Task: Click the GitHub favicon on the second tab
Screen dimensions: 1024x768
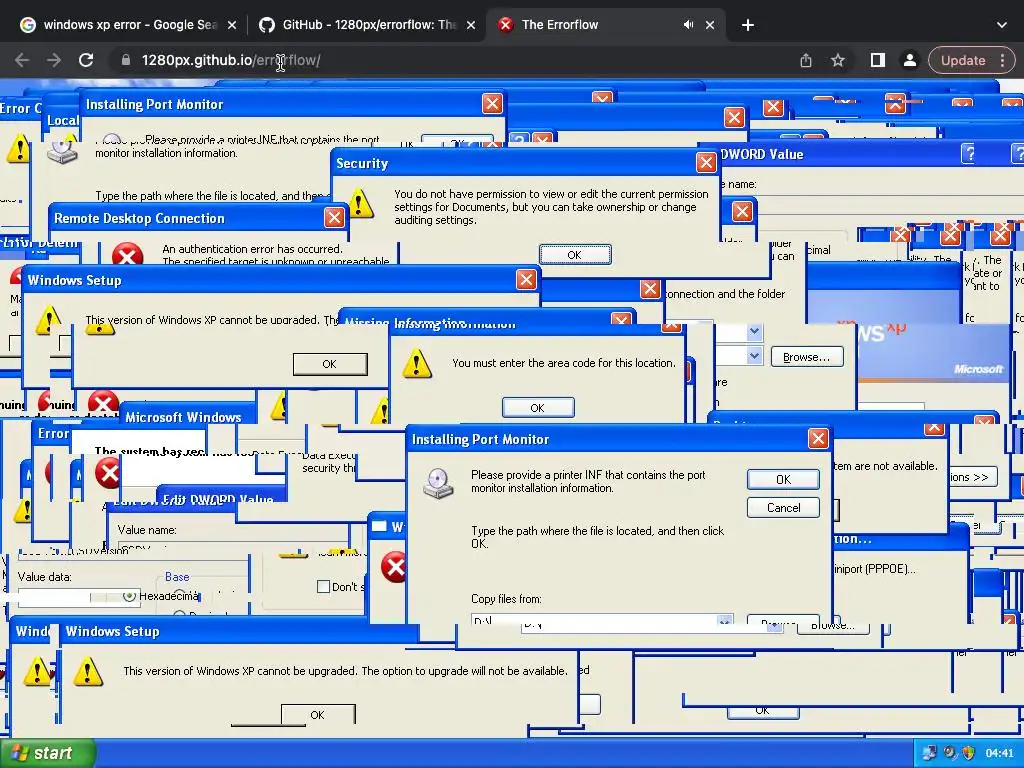Action: [266, 25]
